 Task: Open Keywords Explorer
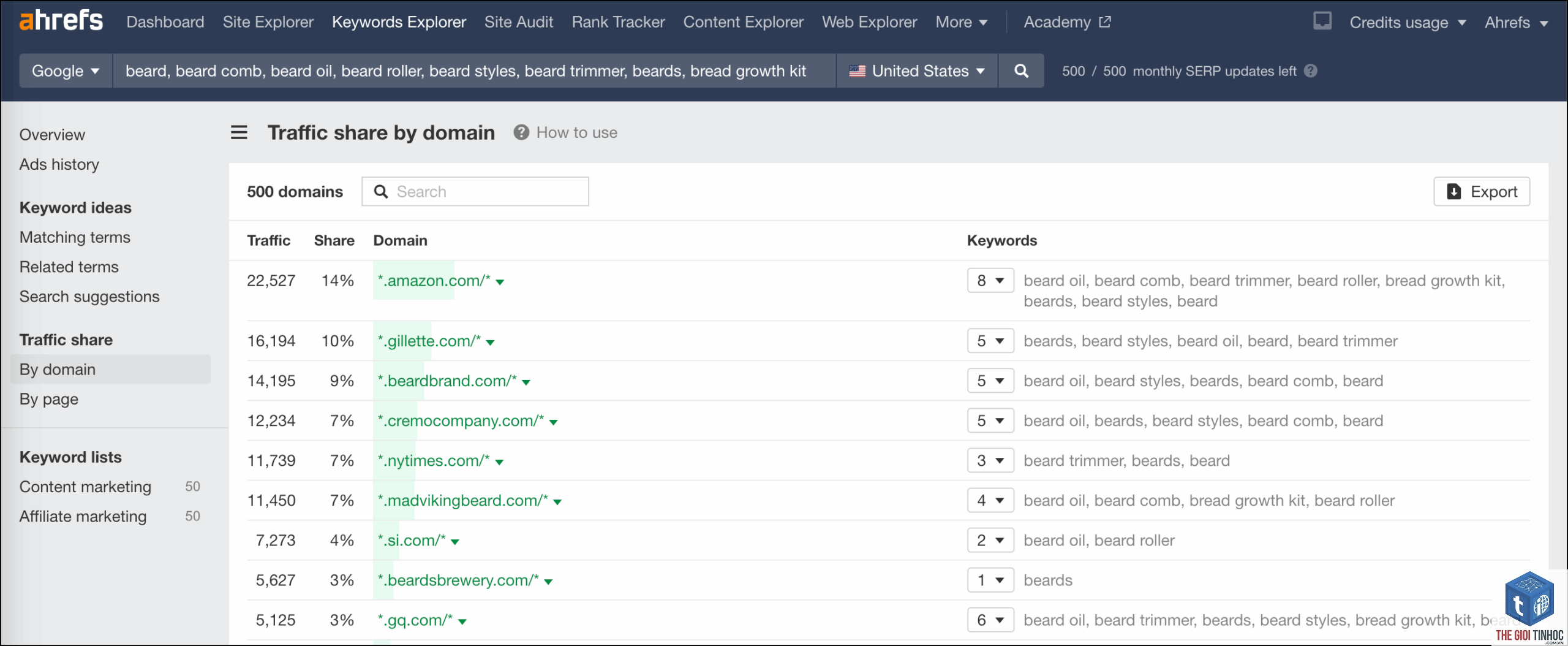pyautogui.click(x=399, y=22)
